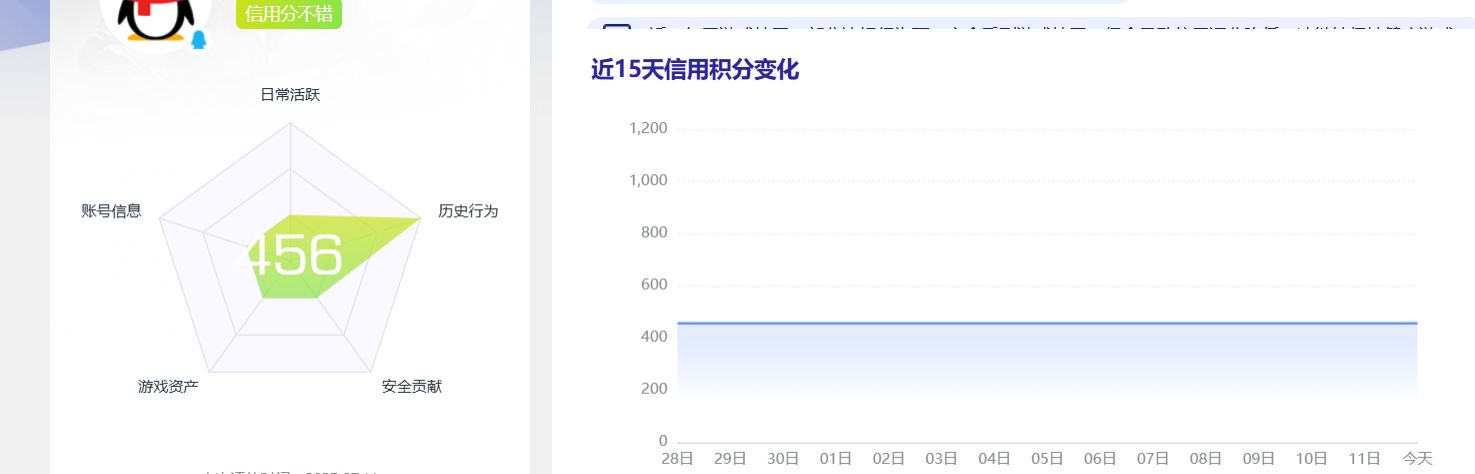The width and height of the screenshot is (1475, 474).
Task: Click the 1,200 y-axis label
Action: pyautogui.click(x=648, y=128)
